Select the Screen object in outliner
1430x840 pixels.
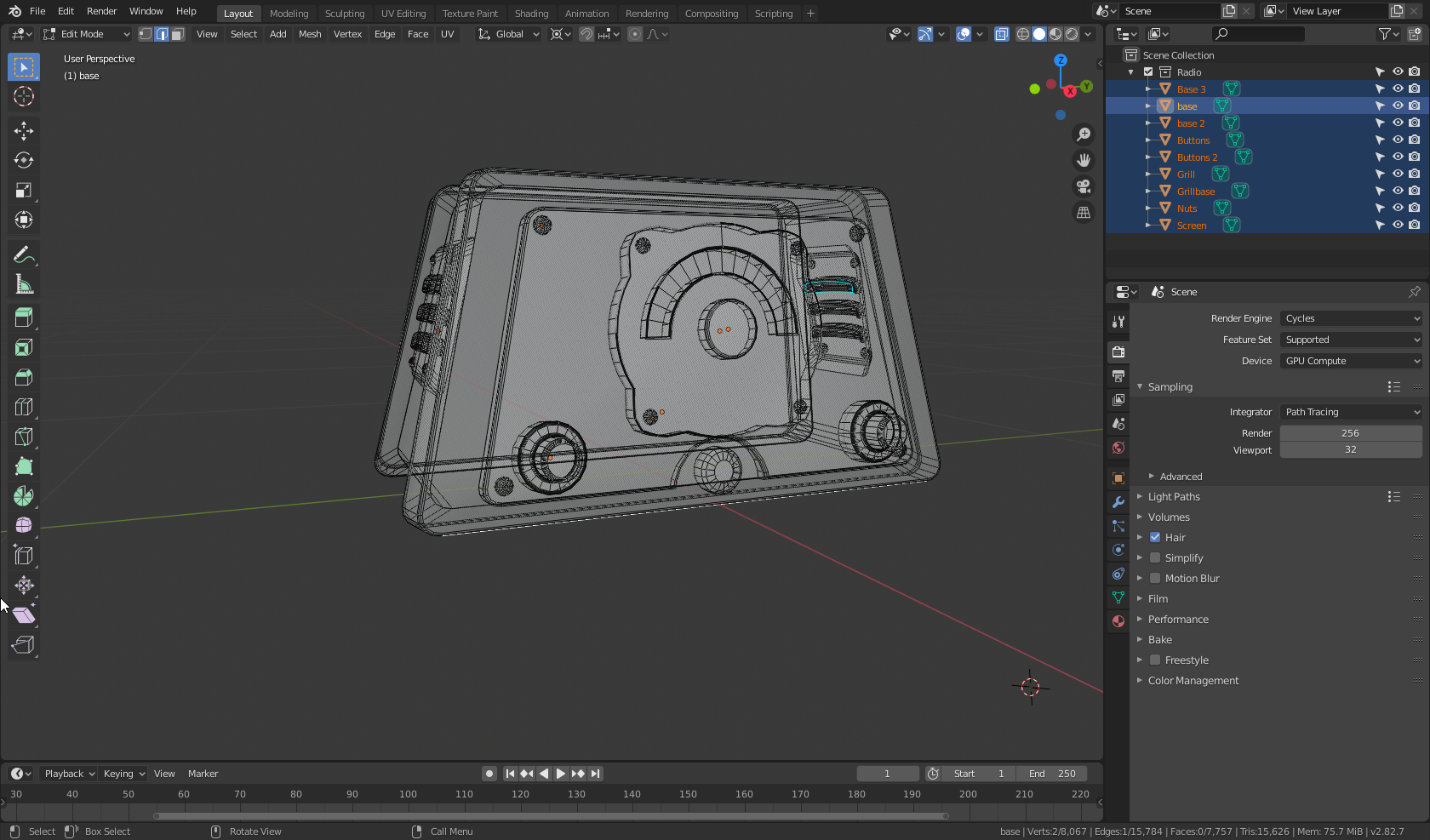1192,226
